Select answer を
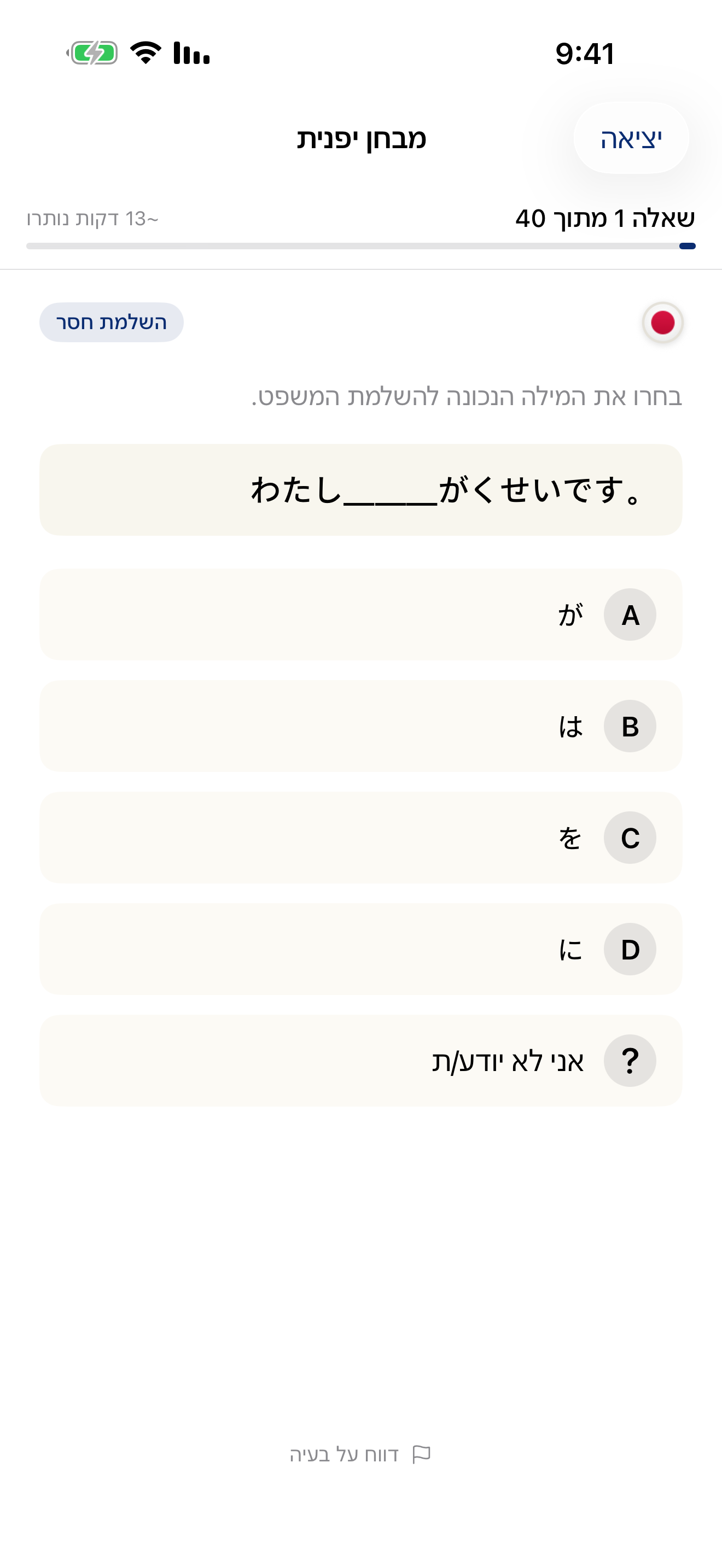The width and height of the screenshot is (722, 1568). pos(361,838)
